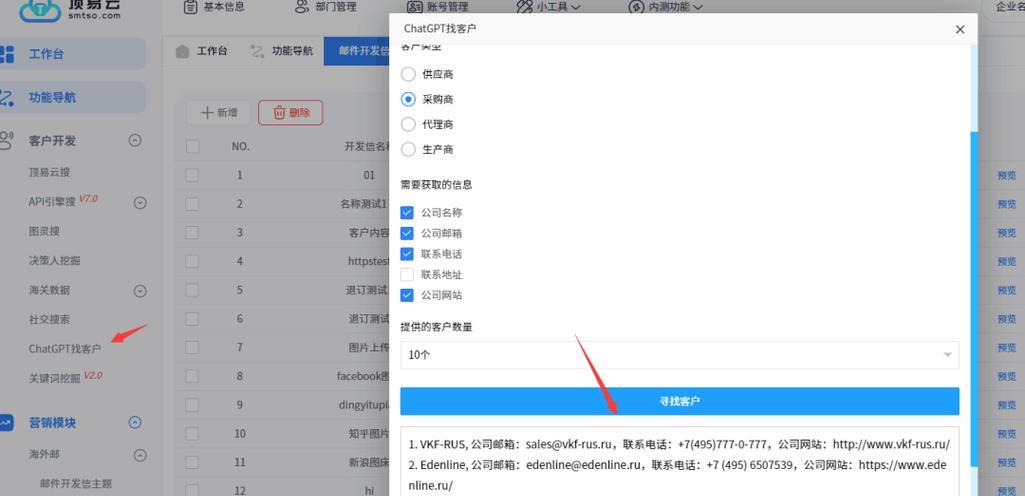Switch to the 工作台 tab
The width and height of the screenshot is (1025, 496).
202,51
